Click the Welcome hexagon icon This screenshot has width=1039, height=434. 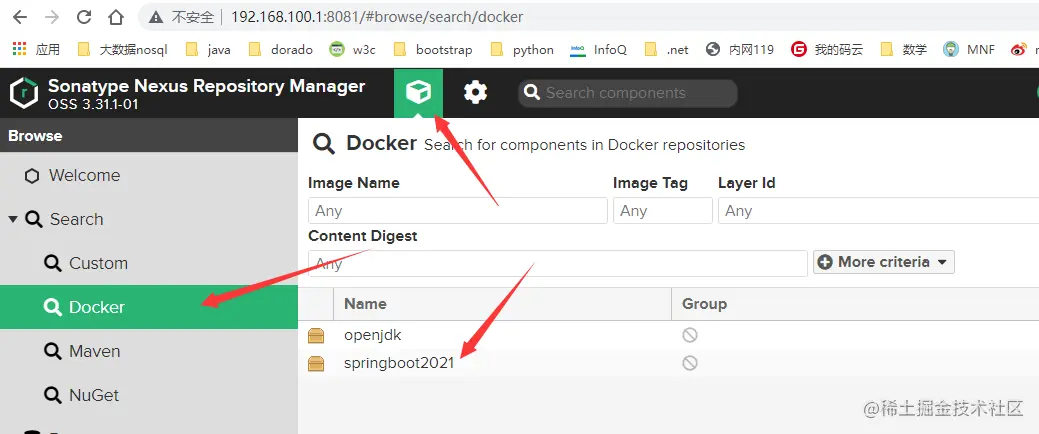click(32, 176)
